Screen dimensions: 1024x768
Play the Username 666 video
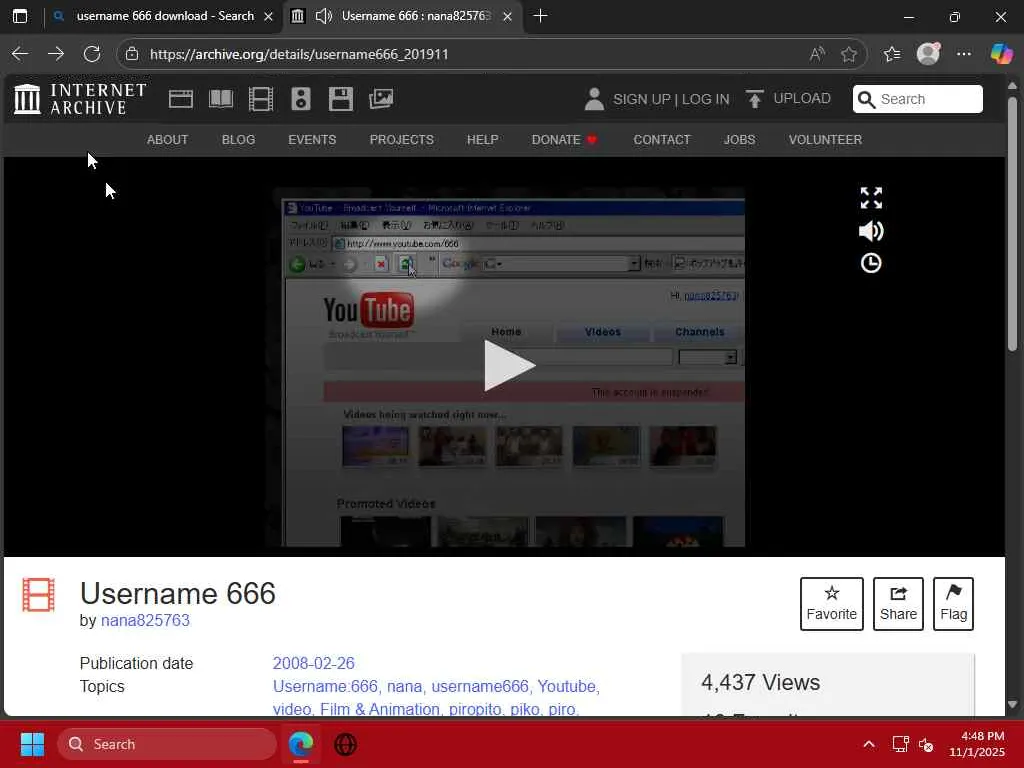(x=509, y=366)
